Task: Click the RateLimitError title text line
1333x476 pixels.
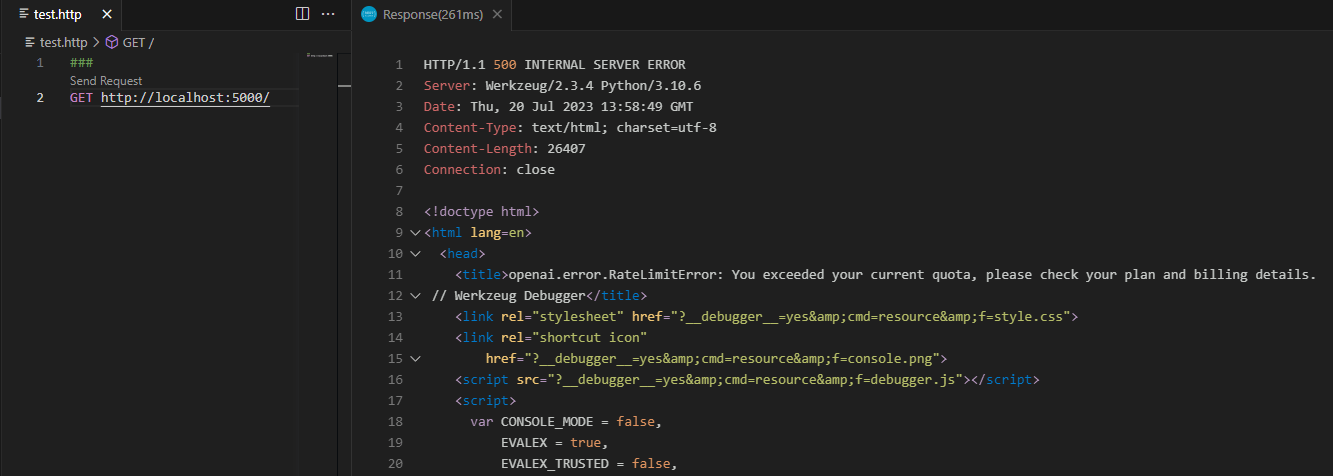Action: (886, 275)
